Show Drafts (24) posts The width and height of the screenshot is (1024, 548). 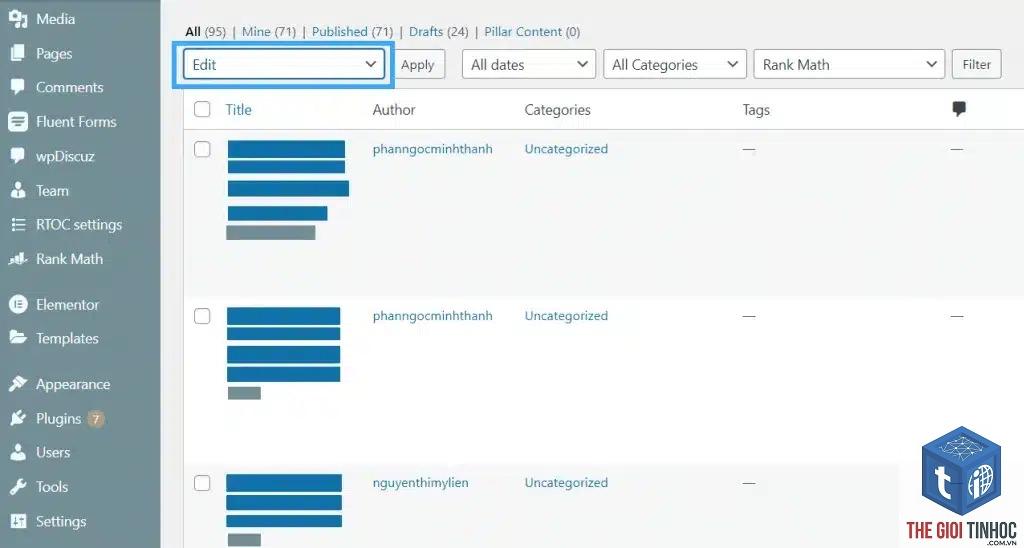click(438, 31)
